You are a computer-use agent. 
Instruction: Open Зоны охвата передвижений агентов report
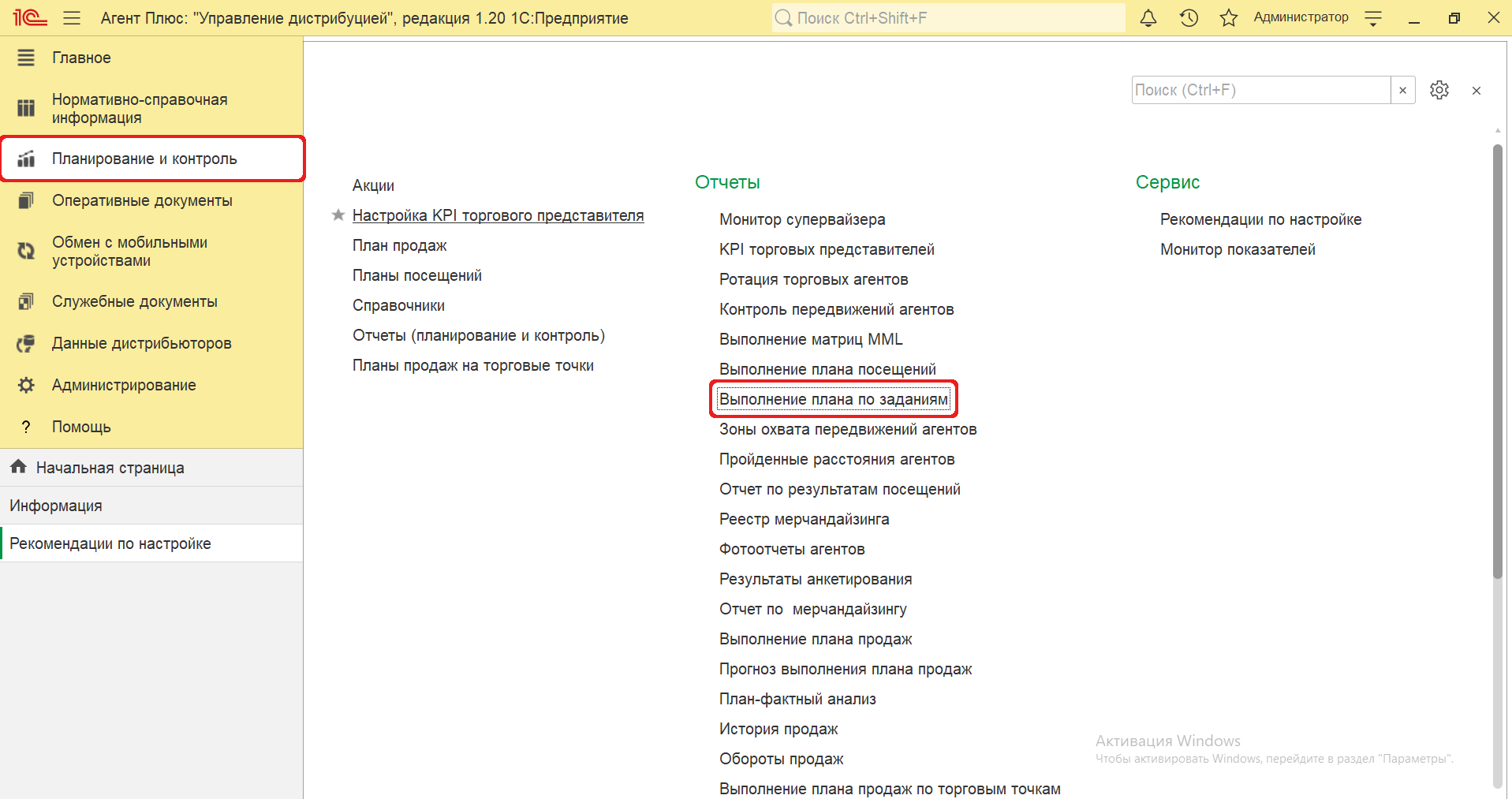848,429
